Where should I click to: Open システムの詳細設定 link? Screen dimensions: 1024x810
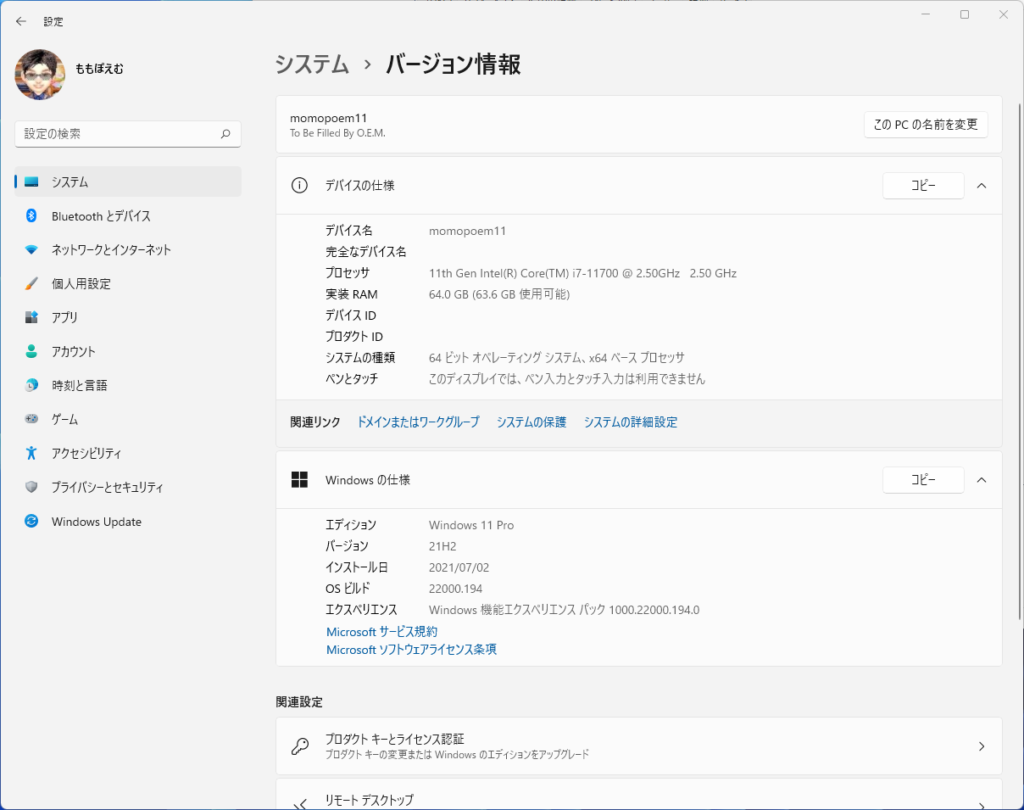(630, 422)
